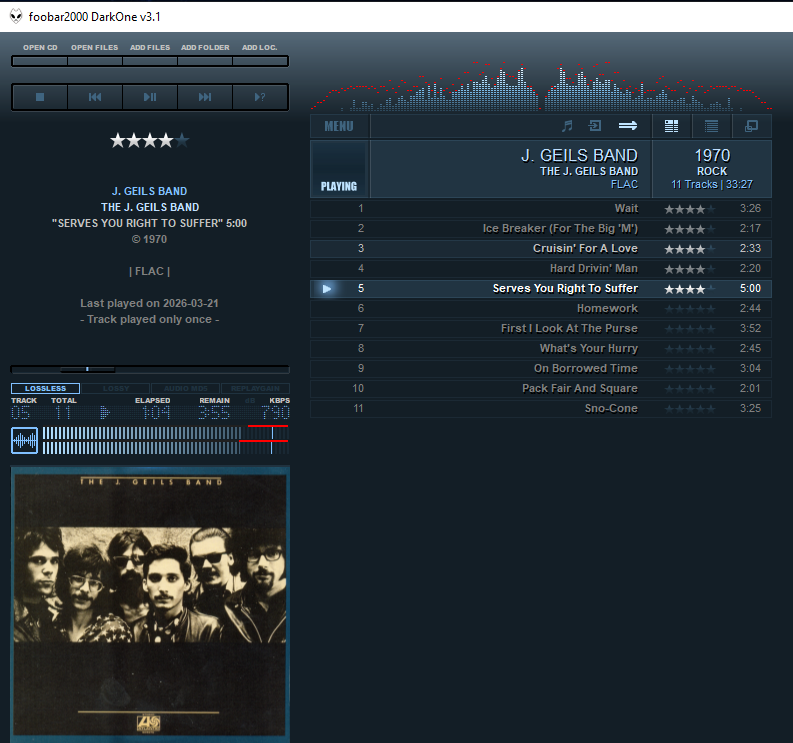793x743 pixels.
Task: Select the AUDIO MD5 tab
Action: point(186,388)
